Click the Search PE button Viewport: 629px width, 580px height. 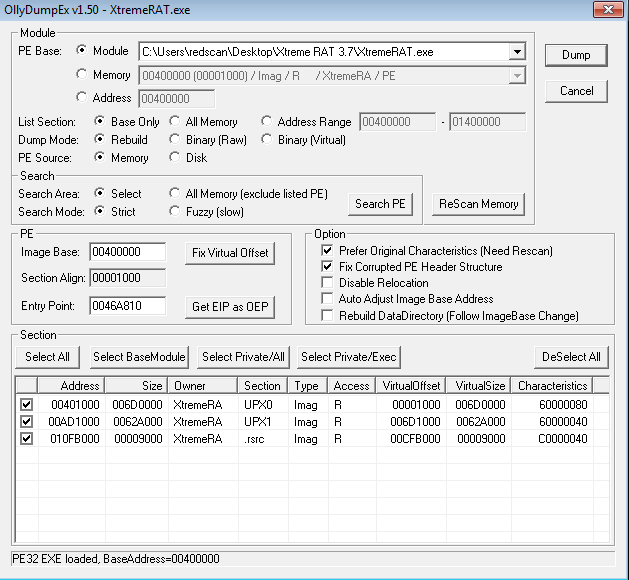point(380,204)
